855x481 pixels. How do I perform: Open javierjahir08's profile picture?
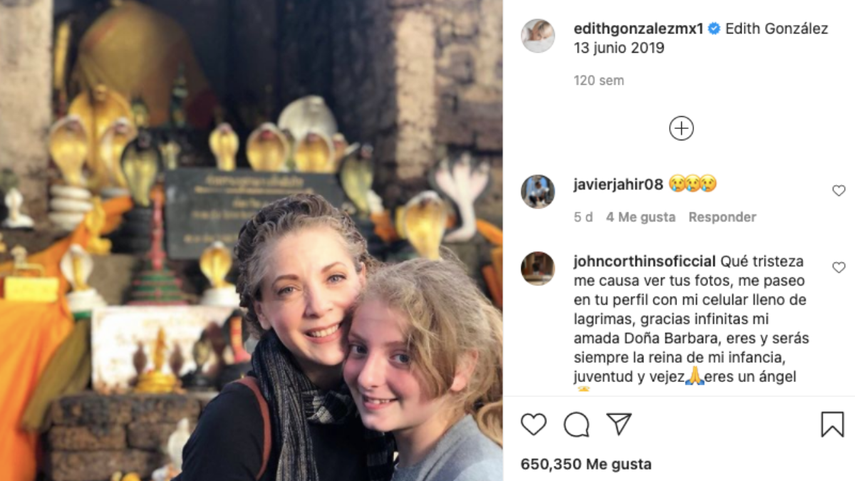(538, 191)
